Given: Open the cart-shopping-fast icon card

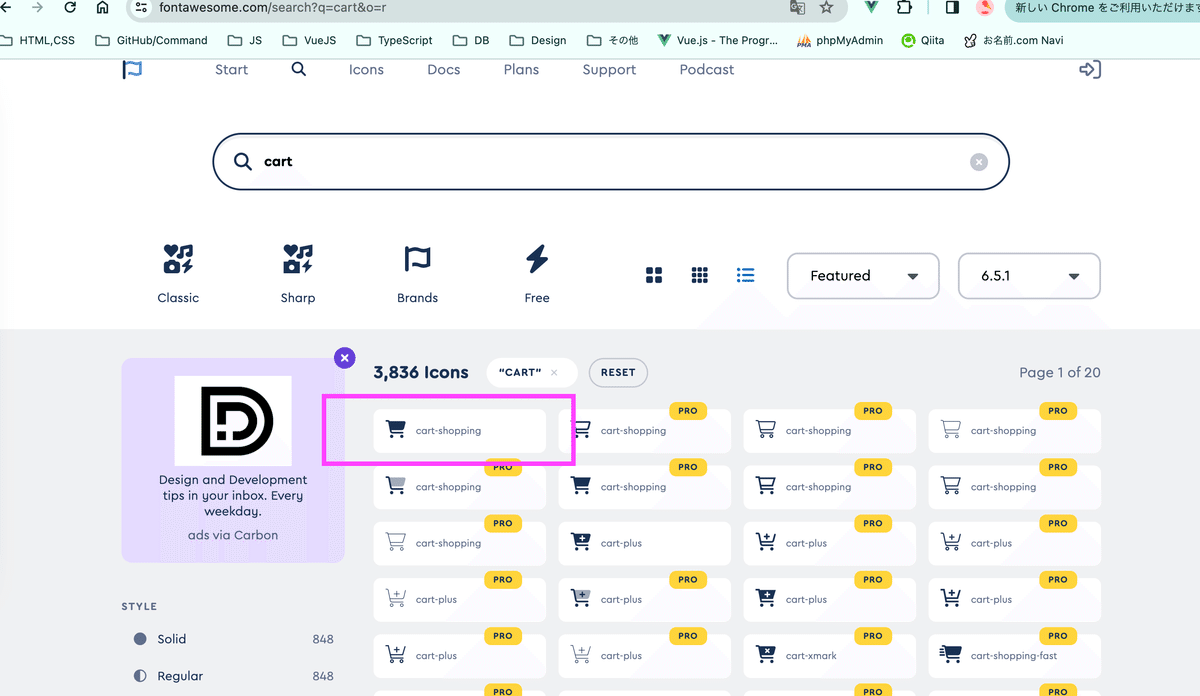Looking at the screenshot, I should coord(1015,656).
